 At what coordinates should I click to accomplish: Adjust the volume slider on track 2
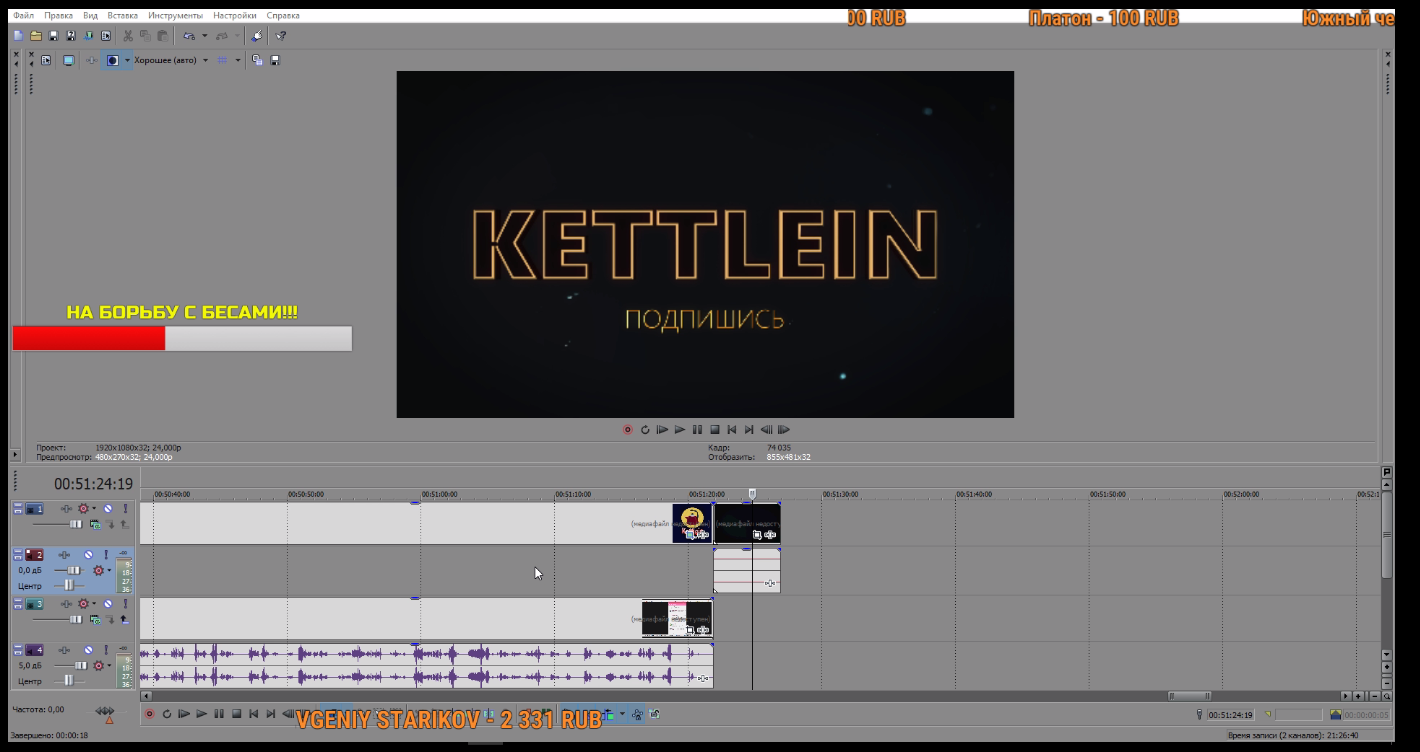point(73,570)
